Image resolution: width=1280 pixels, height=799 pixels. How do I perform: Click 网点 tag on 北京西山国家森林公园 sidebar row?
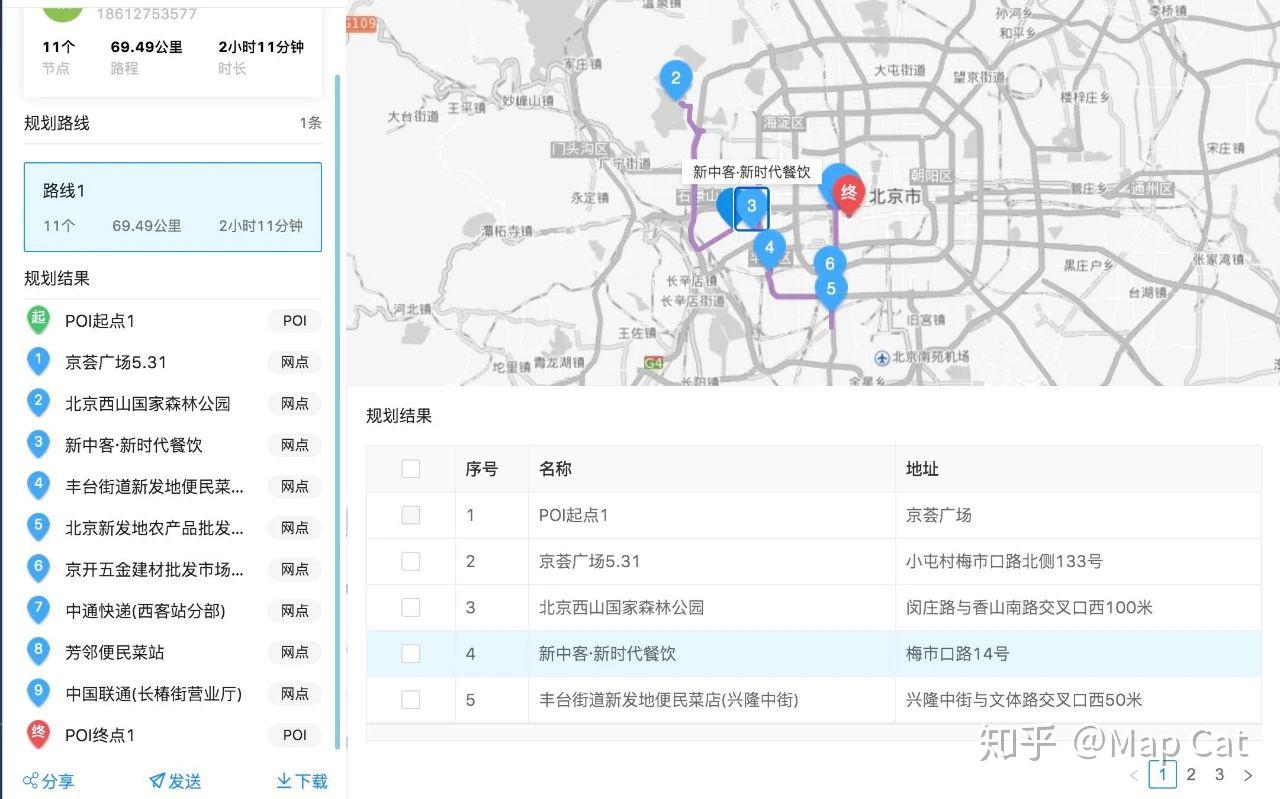[295, 404]
